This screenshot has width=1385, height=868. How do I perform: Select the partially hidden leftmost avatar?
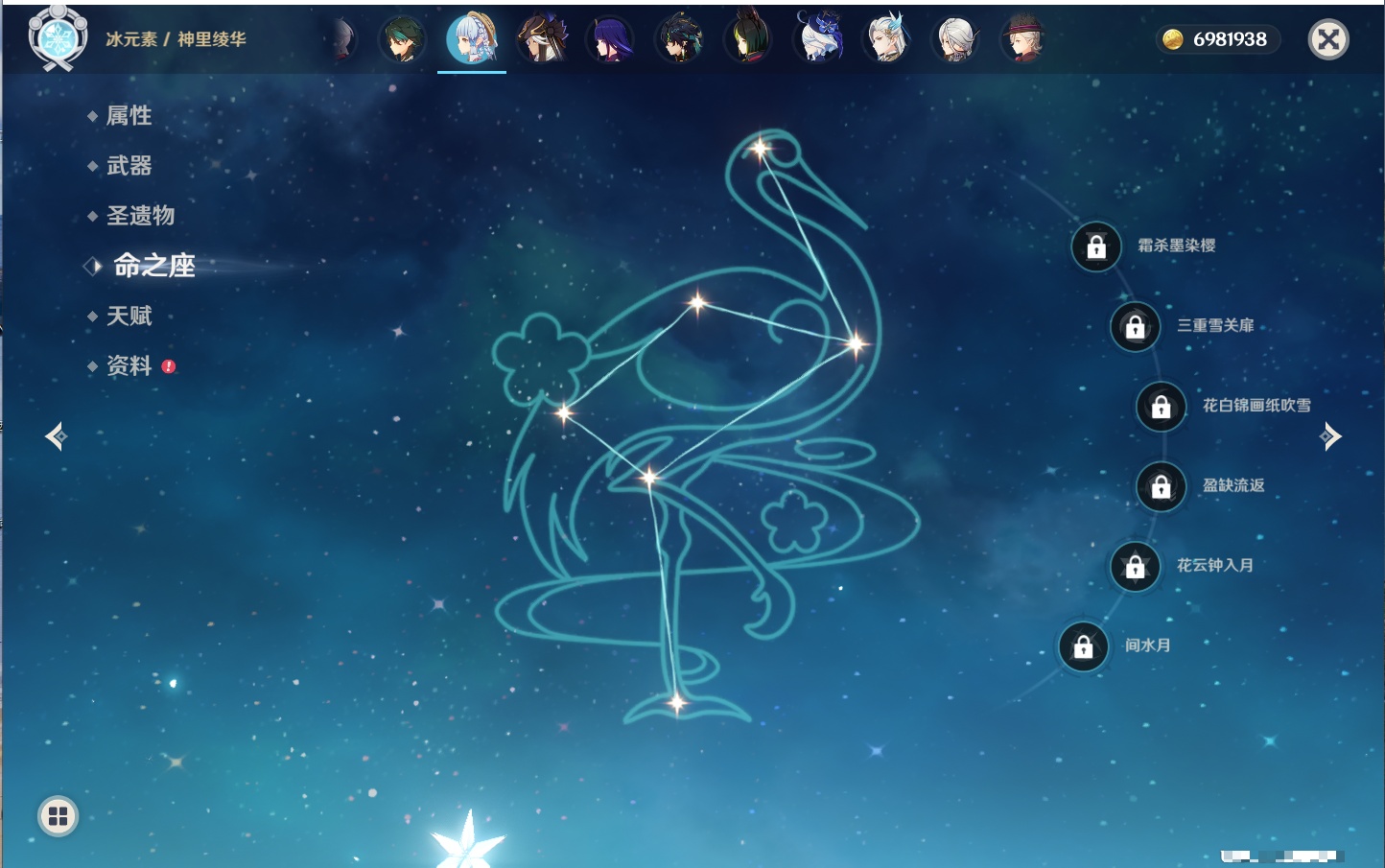tap(344, 39)
